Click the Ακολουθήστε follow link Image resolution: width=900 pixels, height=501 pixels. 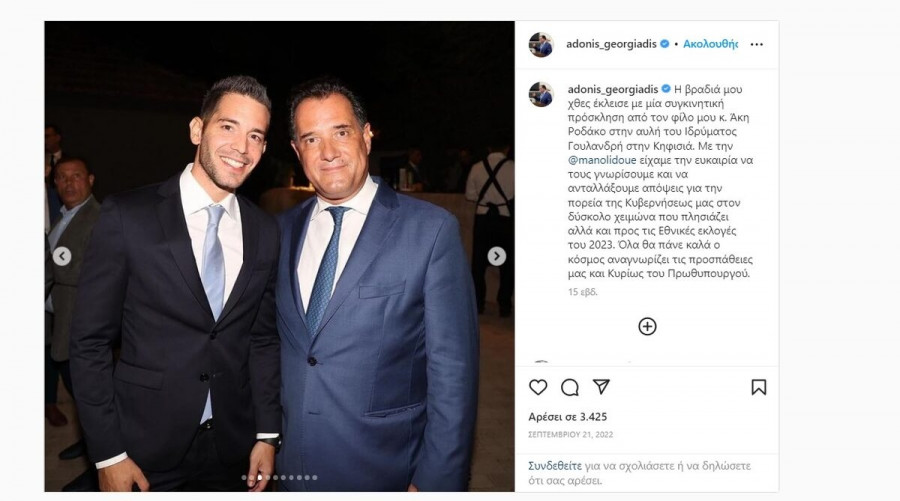click(x=710, y=44)
